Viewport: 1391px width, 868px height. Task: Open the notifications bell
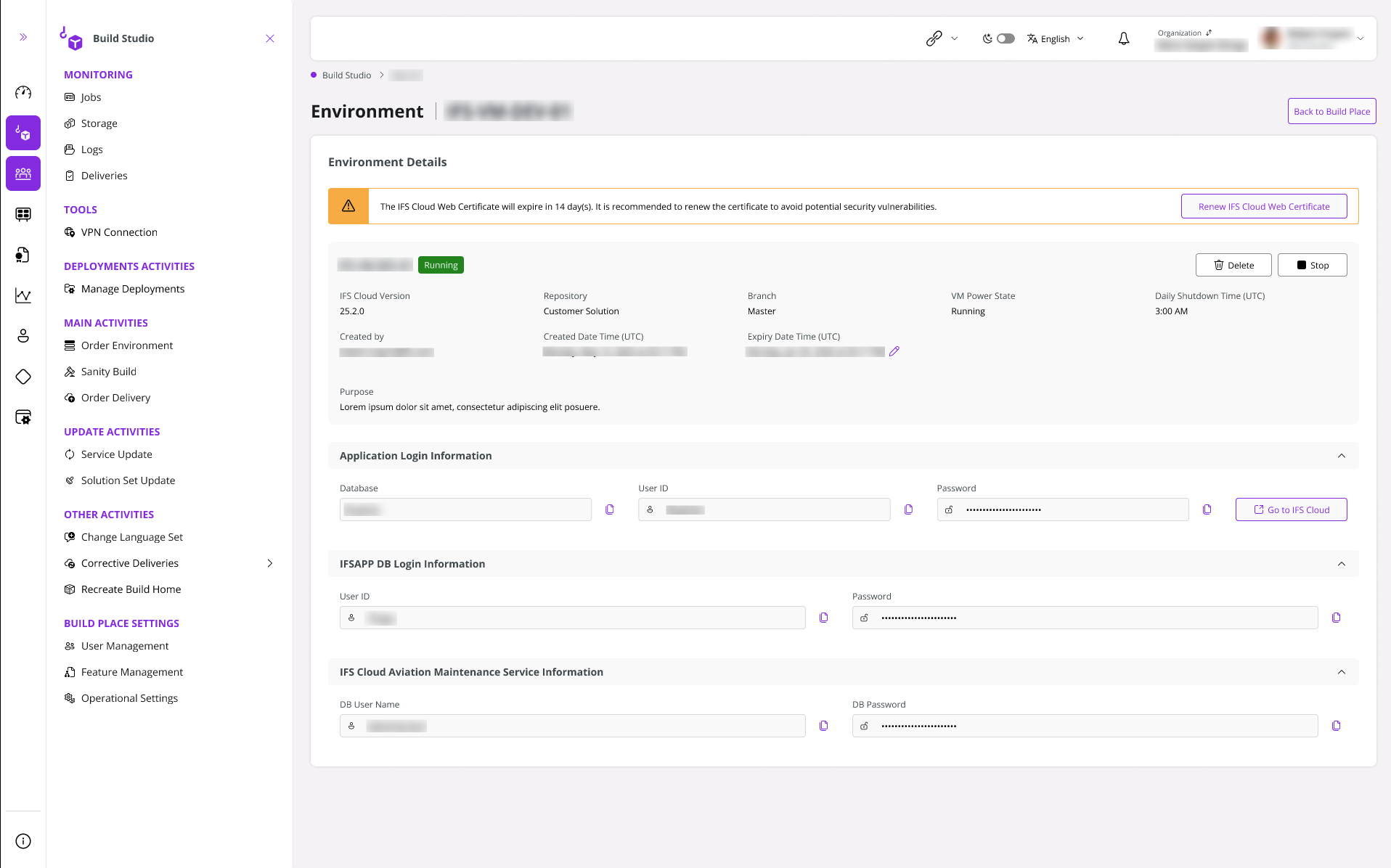pyautogui.click(x=1124, y=38)
